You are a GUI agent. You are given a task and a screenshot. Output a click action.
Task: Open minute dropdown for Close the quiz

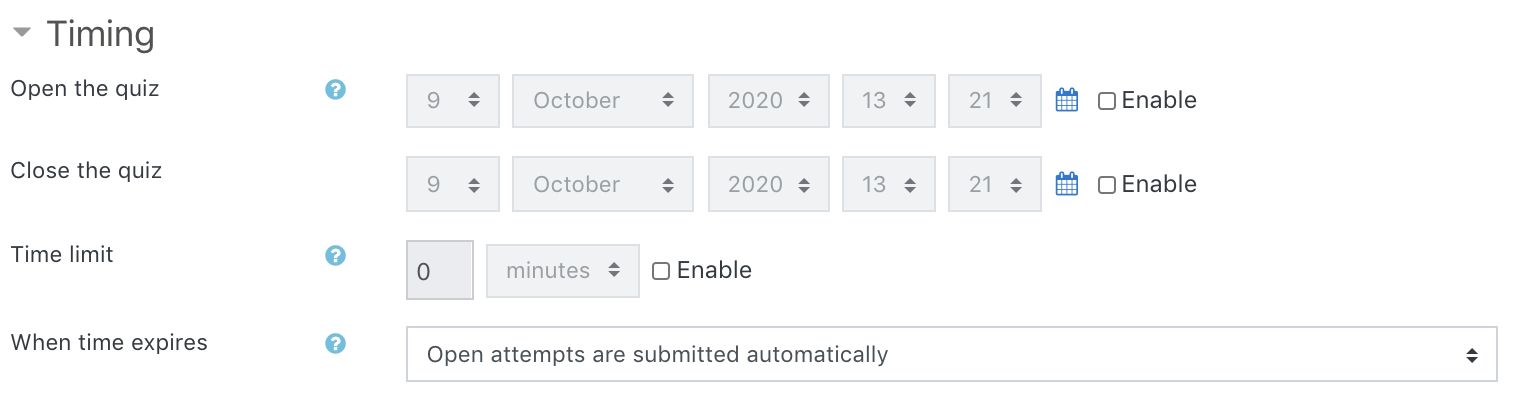coord(994,184)
